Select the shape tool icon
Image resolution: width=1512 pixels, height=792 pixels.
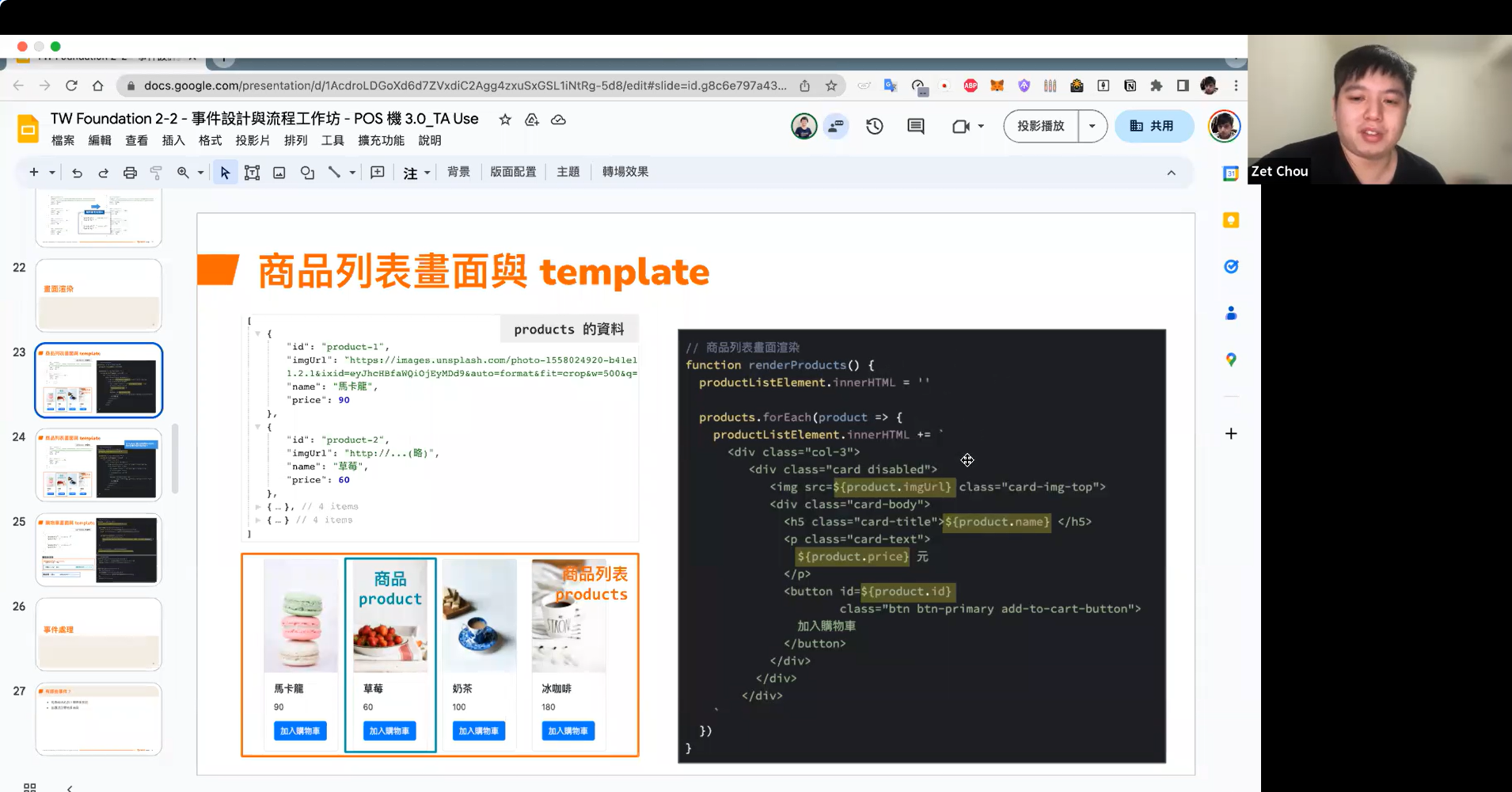(307, 173)
